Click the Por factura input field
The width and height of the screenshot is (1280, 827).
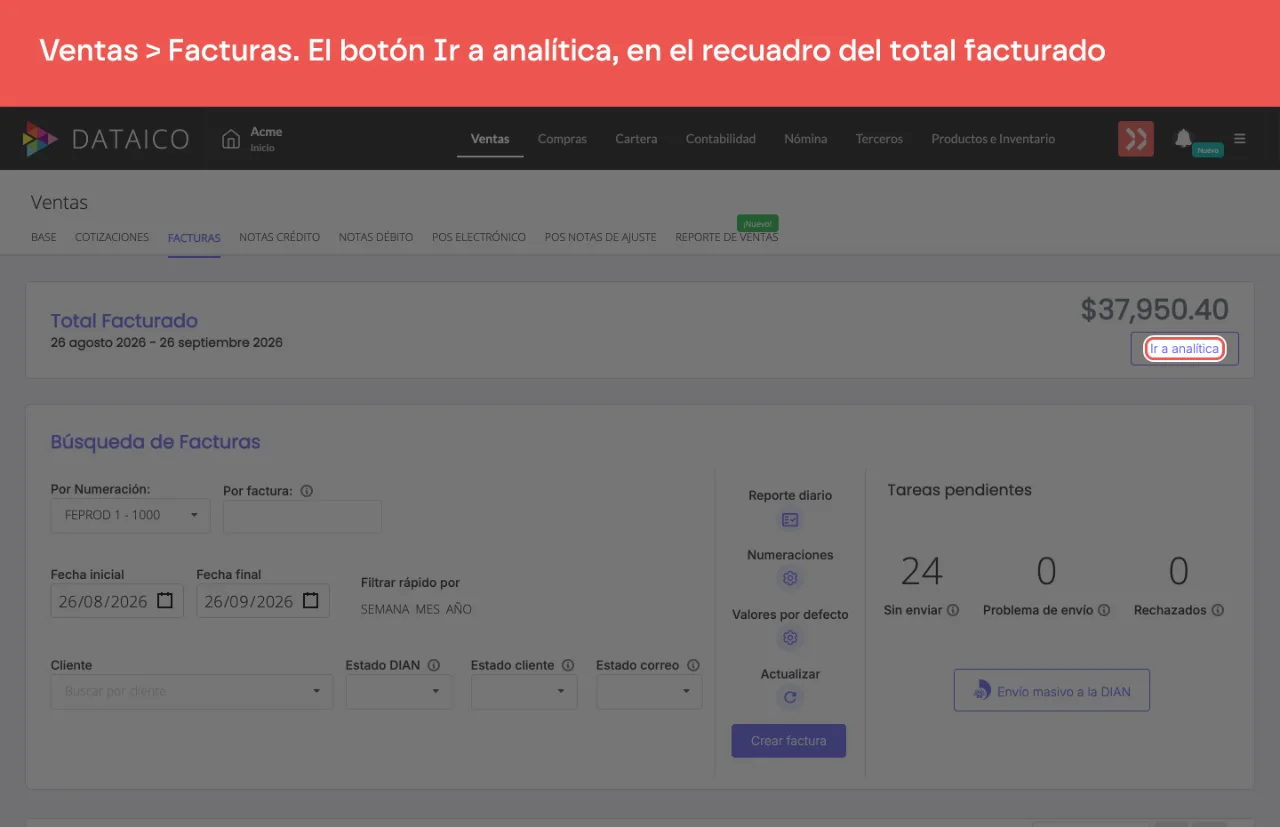point(302,517)
